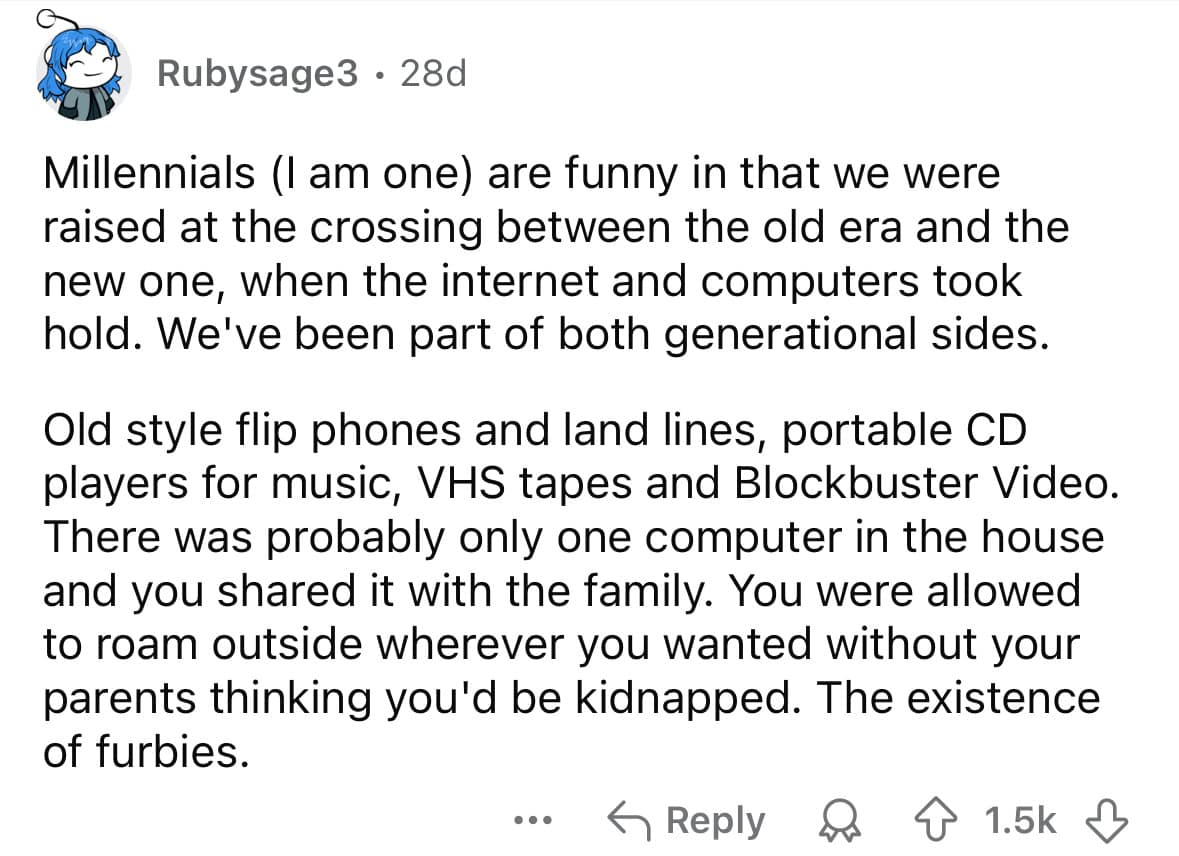
Task: Click the phrase Blockbuster Video
Action: click(x=926, y=483)
